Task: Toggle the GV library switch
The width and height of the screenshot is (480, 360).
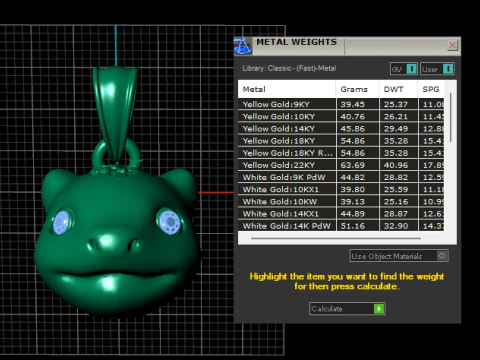Action: point(404,69)
